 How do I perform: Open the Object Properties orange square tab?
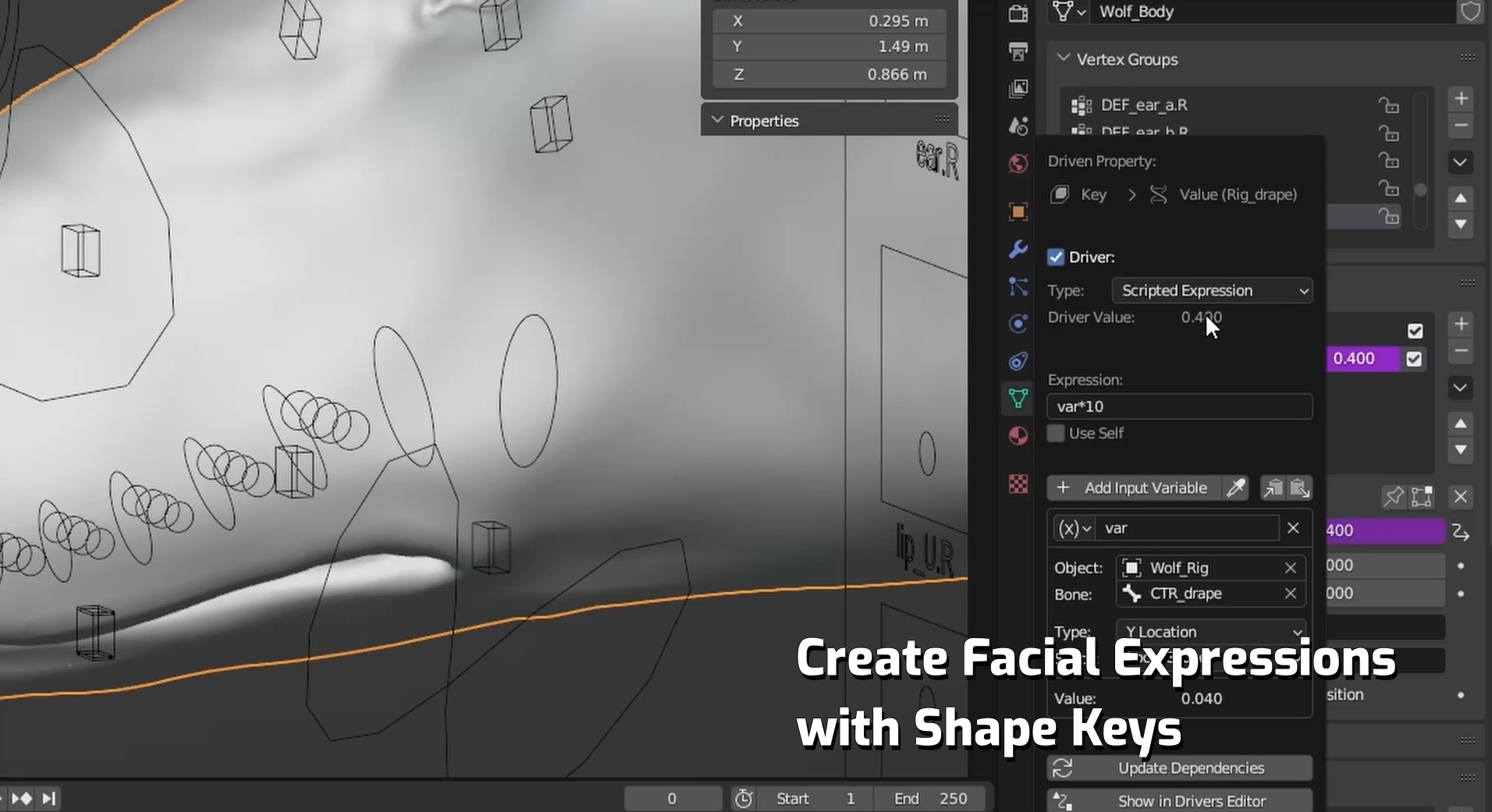coord(1018,212)
